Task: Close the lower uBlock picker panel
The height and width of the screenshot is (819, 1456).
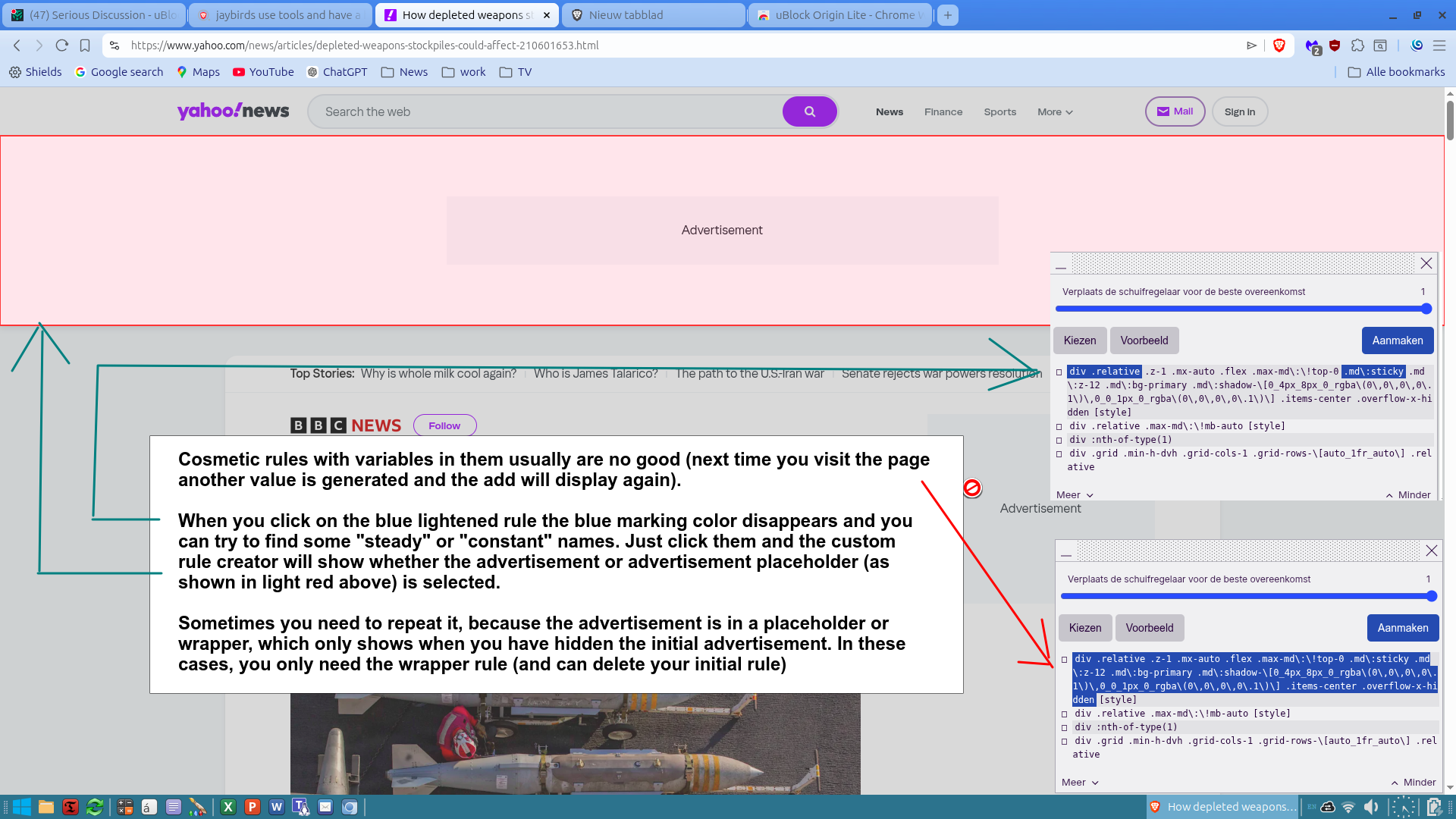Action: (1432, 551)
